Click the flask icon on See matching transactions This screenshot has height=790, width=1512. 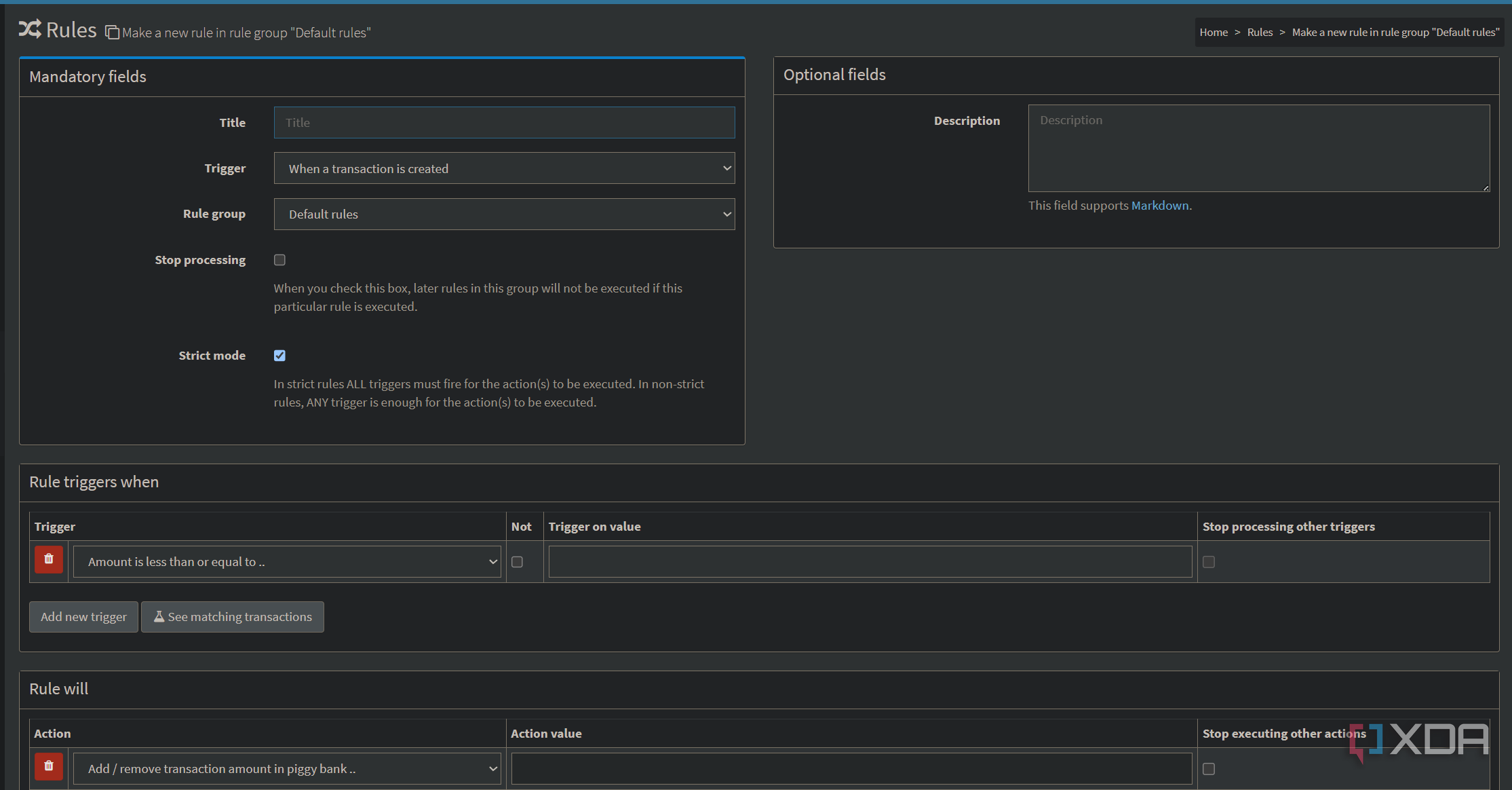click(159, 616)
